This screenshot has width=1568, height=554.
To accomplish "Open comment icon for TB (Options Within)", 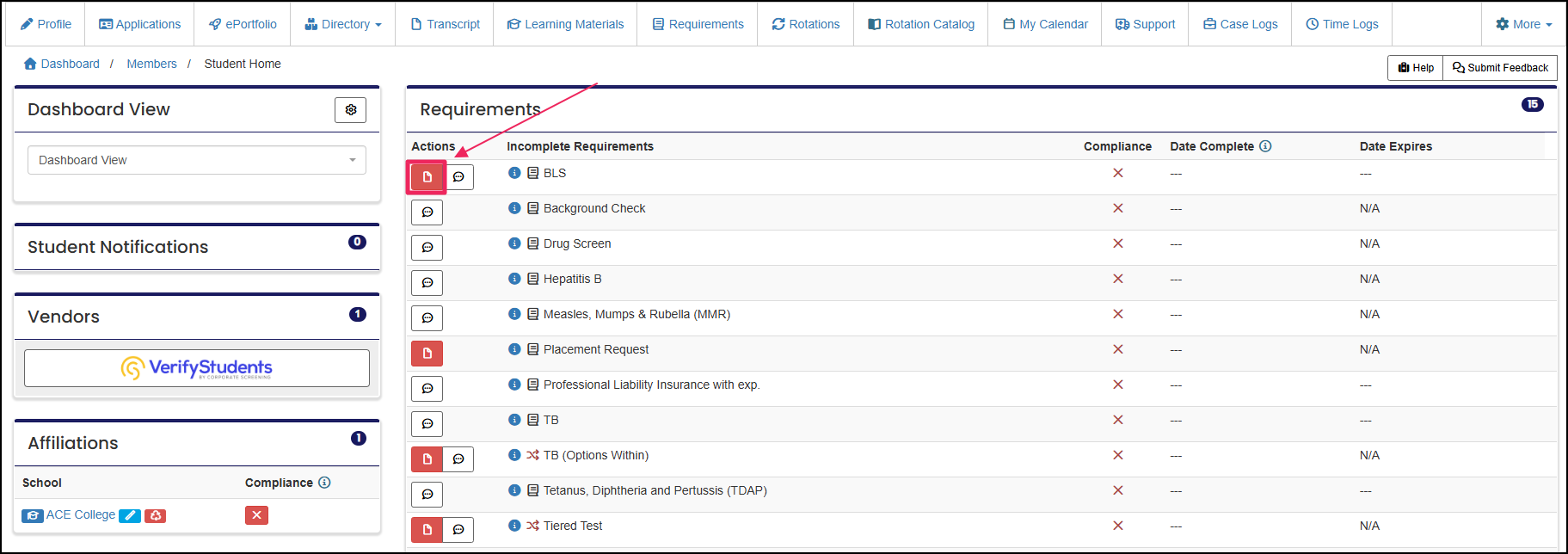I will point(458,459).
